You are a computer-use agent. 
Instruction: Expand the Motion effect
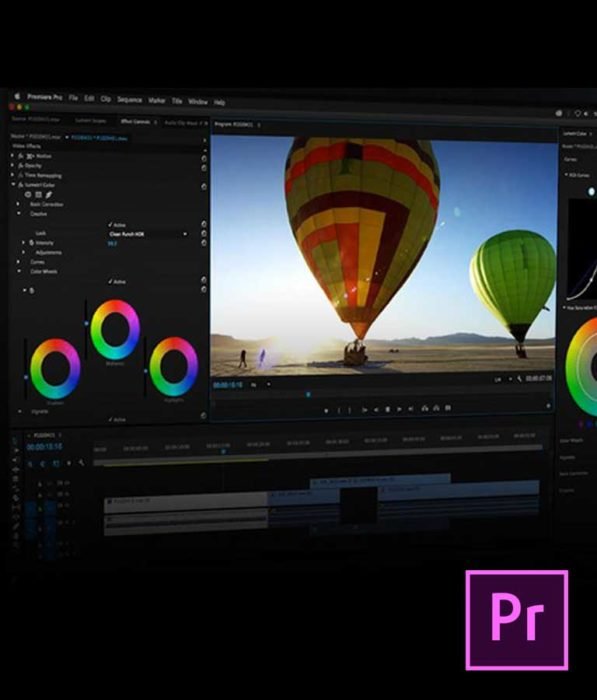pos(13,156)
